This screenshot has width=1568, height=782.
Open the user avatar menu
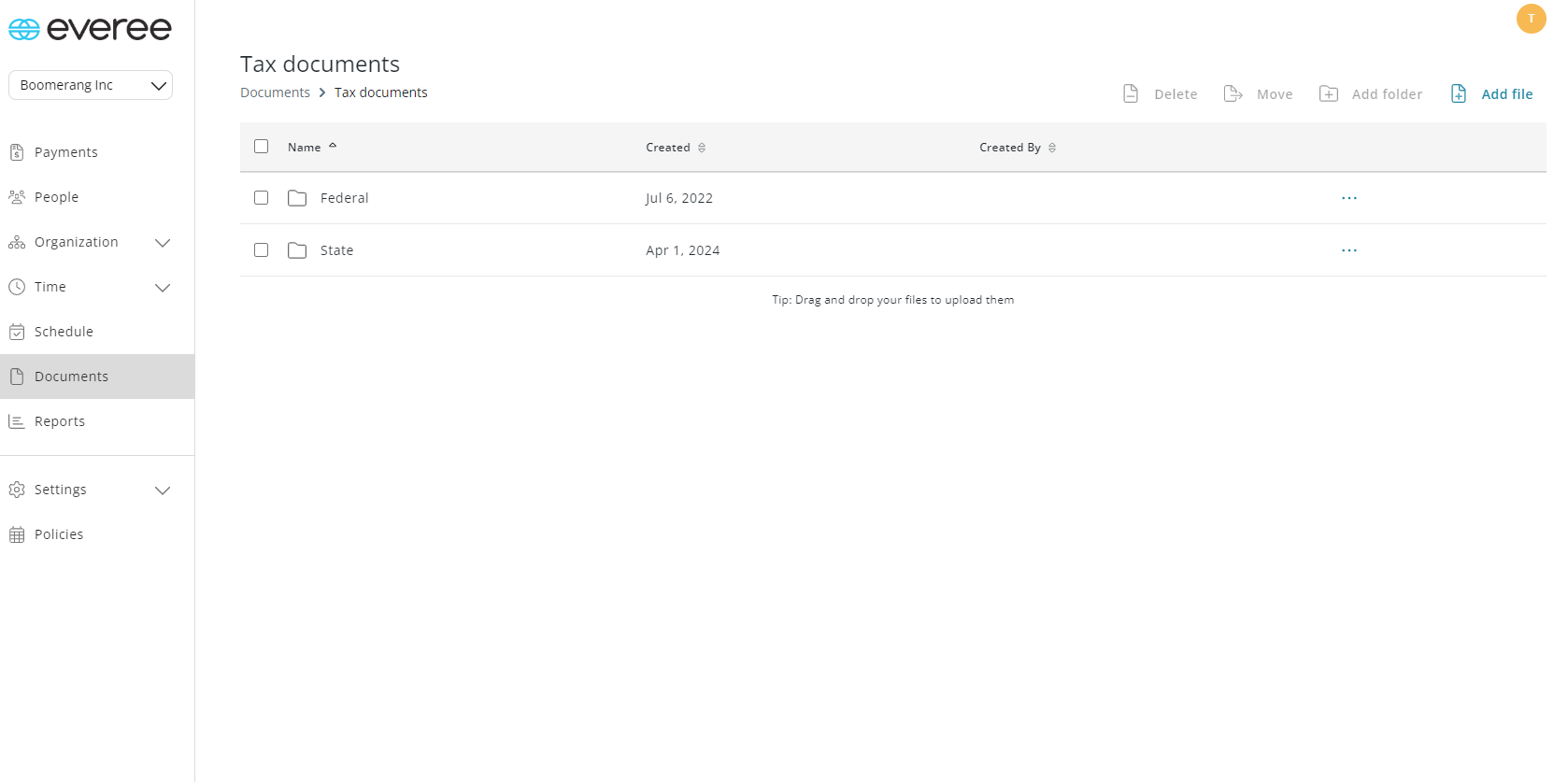[x=1531, y=19]
